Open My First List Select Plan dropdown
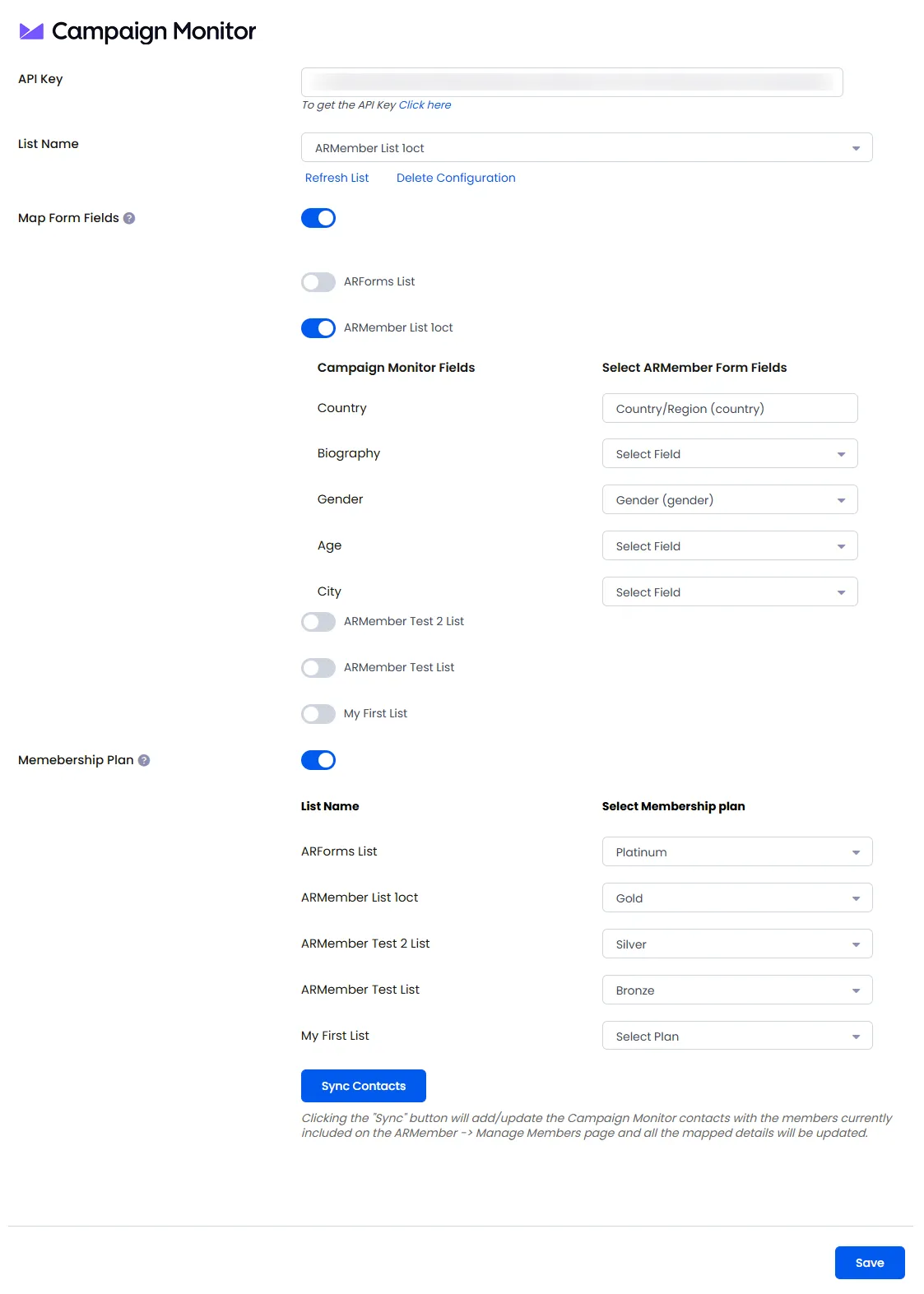The height and width of the screenshot is (1294, 924). [737, 1037]
